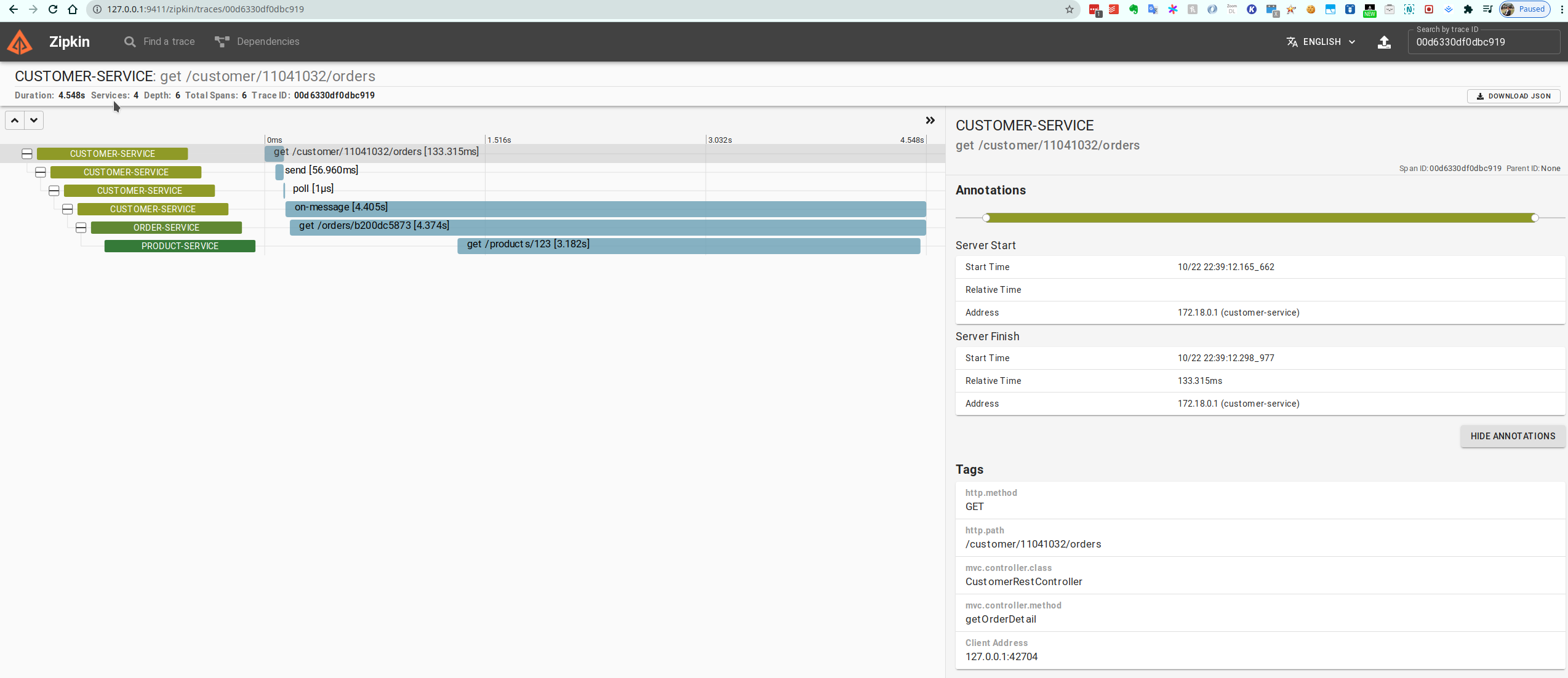Collapse the root CUSTOMER-SERVICE span tree
This screenshot has height=678, width=1568.
(26, 153)
